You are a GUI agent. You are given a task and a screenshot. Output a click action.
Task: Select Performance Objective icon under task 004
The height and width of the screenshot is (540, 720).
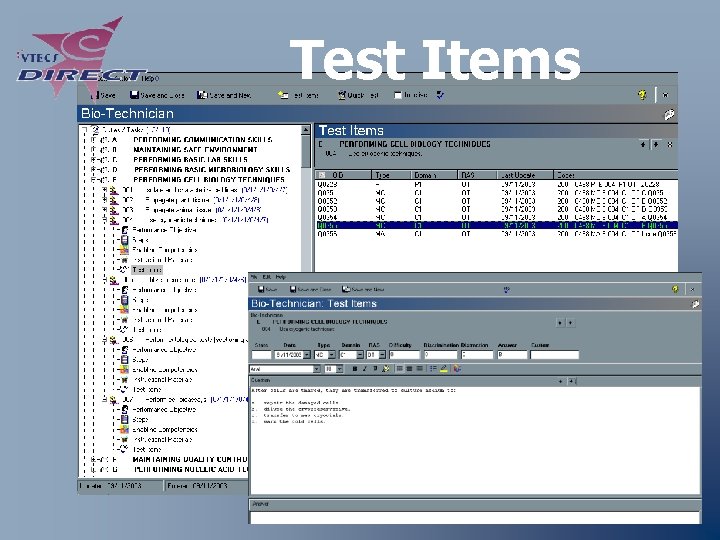pyautogui.click(x=124, y=230)
